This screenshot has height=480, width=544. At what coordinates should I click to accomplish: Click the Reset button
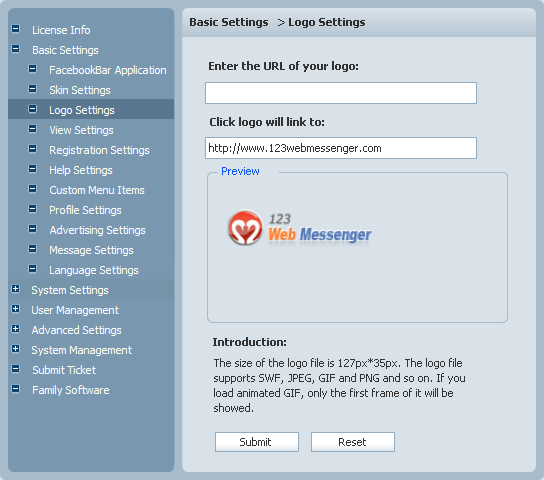[x=353, y=442]
